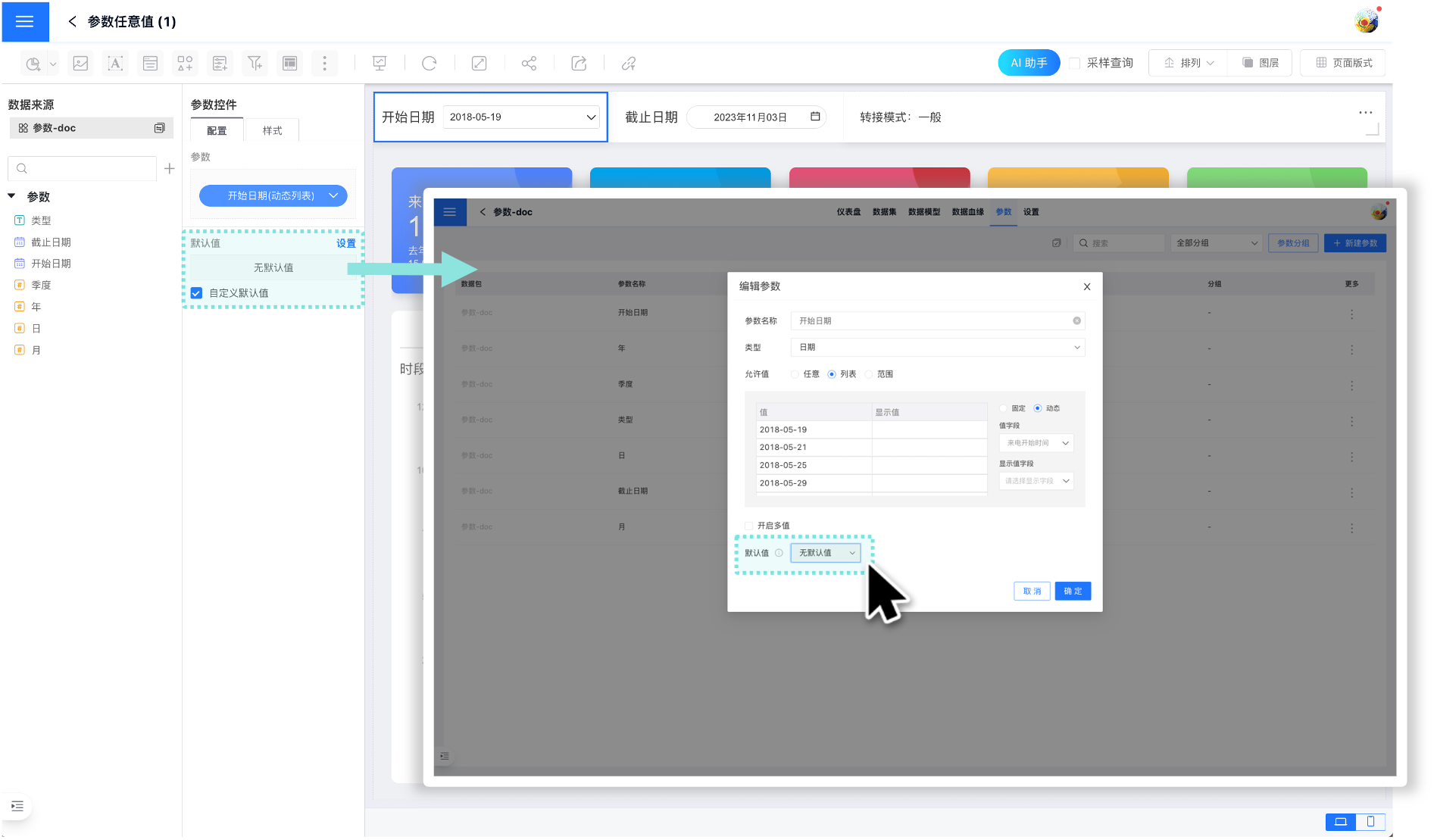Insert a list panel component
Screen dimensions: 1437x840
click(150, 64)
